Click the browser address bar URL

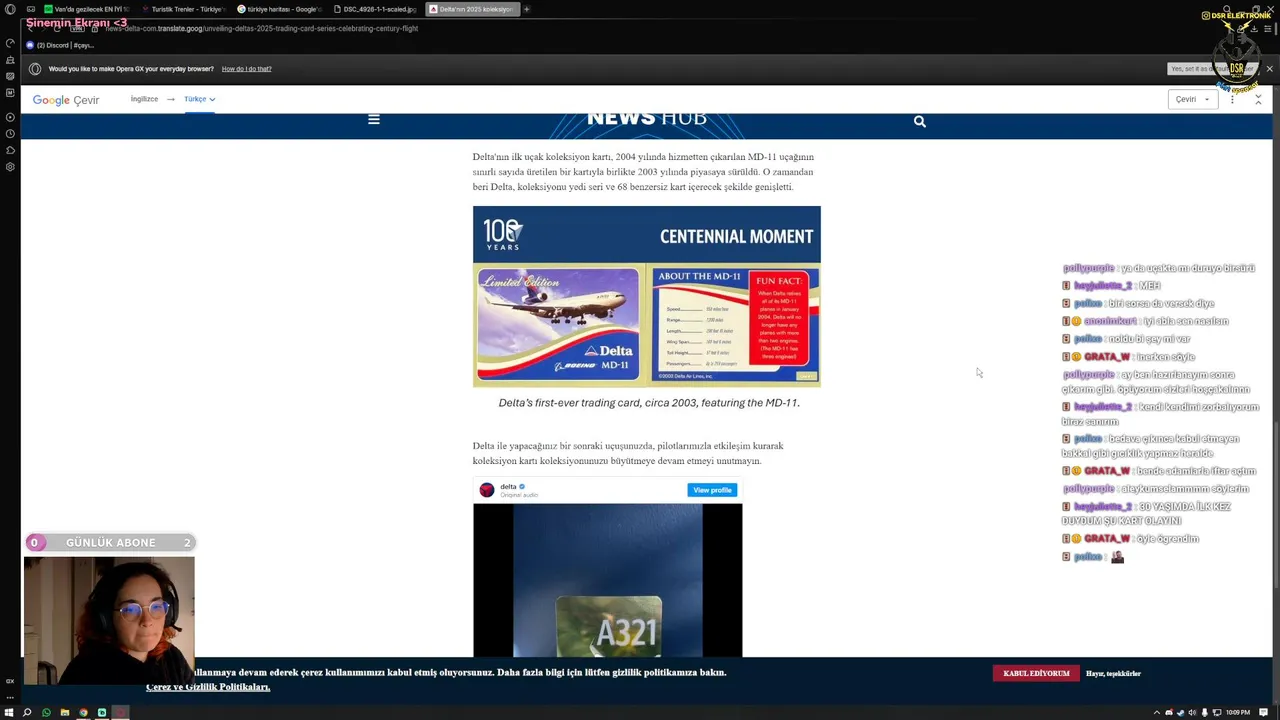point(262,28)
